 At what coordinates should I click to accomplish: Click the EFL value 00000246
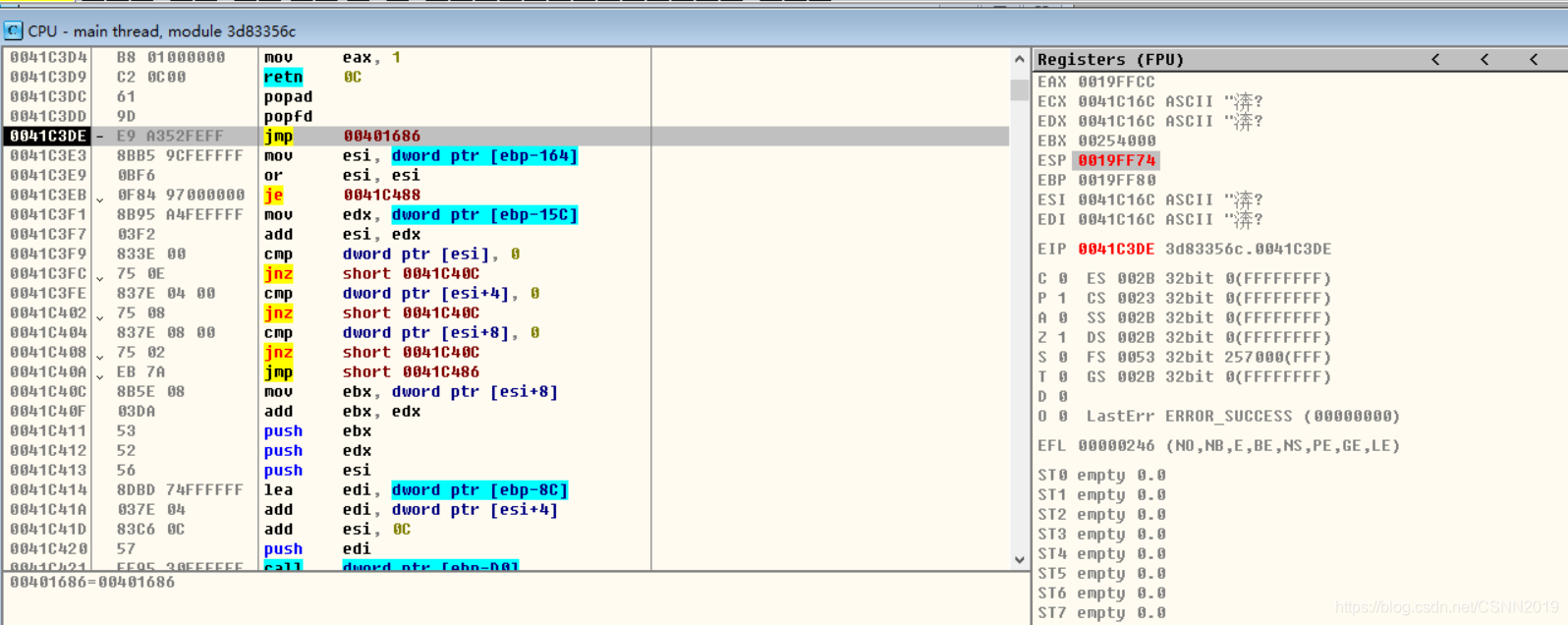[x=1116, y=445]
